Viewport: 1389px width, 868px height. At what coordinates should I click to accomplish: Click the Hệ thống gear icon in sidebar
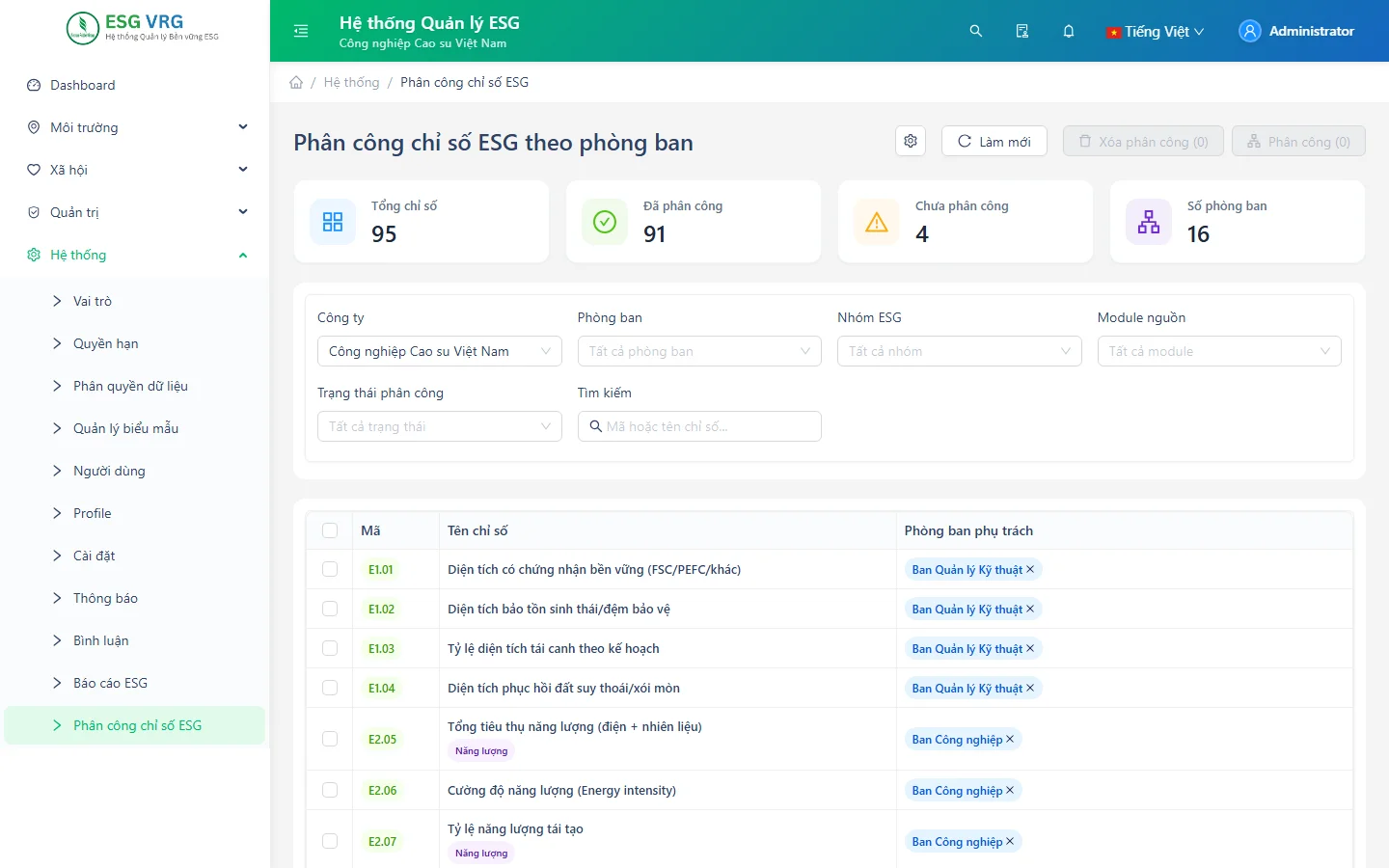(34, 255)
